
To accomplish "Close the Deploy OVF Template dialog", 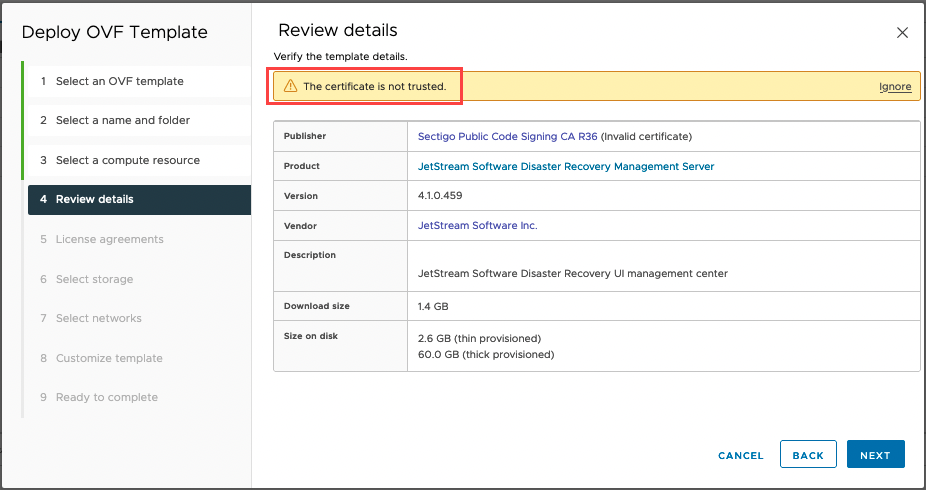I will [x=902, y=33].
